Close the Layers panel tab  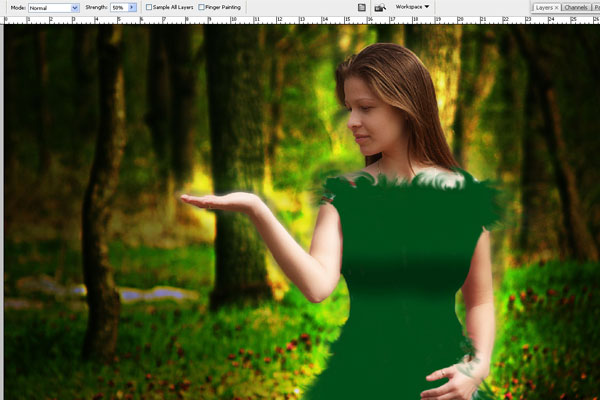pos(556,7)
